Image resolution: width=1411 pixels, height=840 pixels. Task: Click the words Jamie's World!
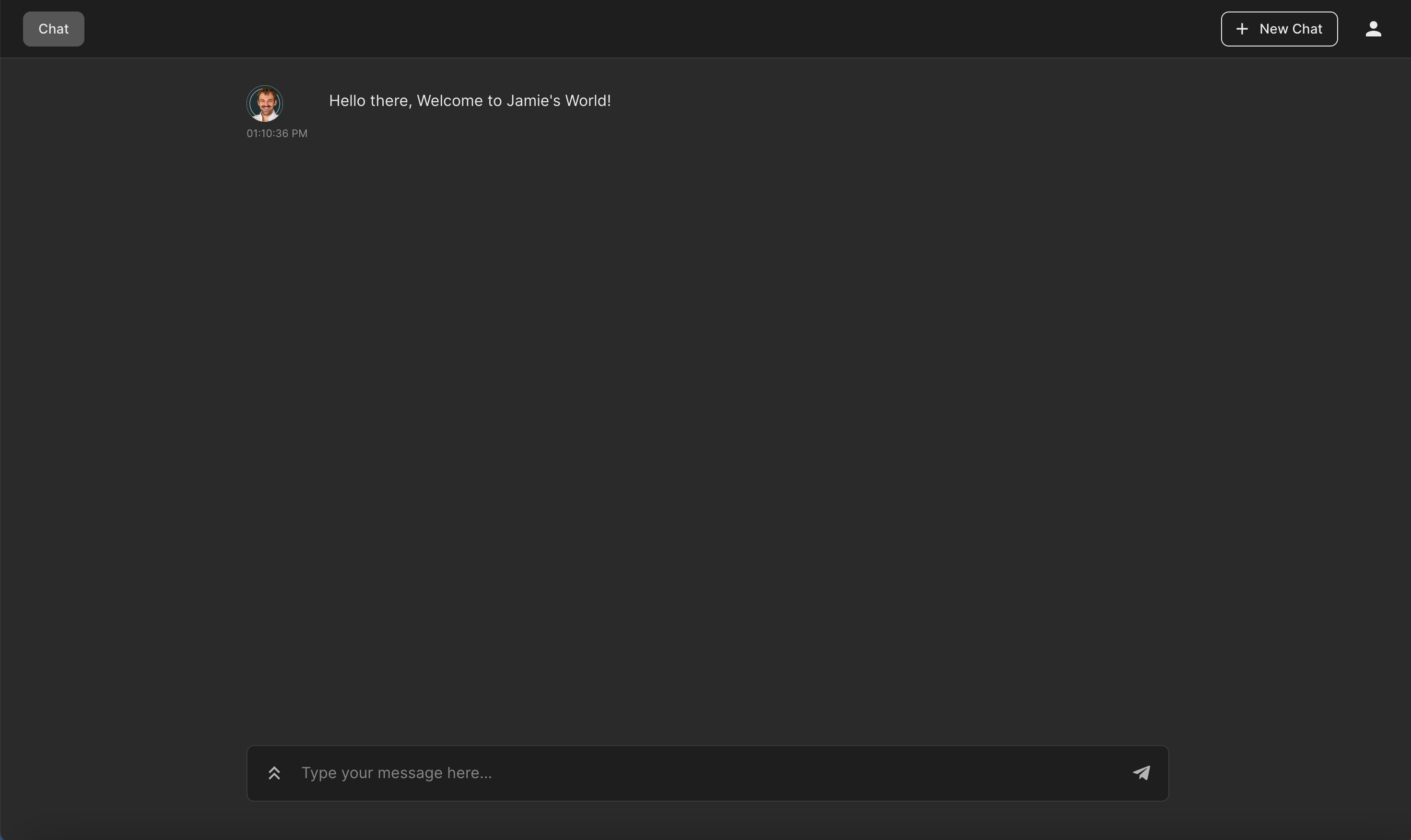(x=558, y=101)
